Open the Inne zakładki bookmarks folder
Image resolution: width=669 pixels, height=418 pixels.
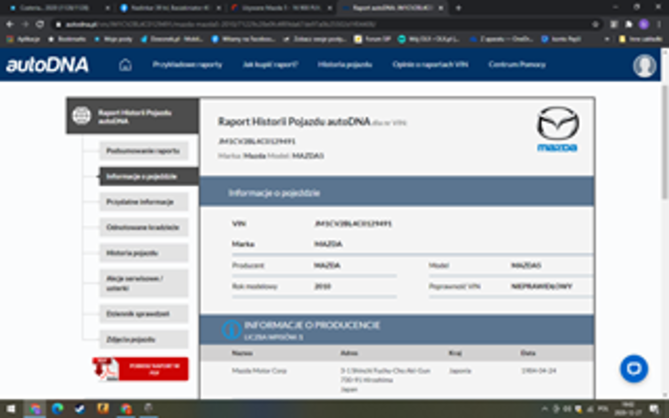(x=643, y=39)
